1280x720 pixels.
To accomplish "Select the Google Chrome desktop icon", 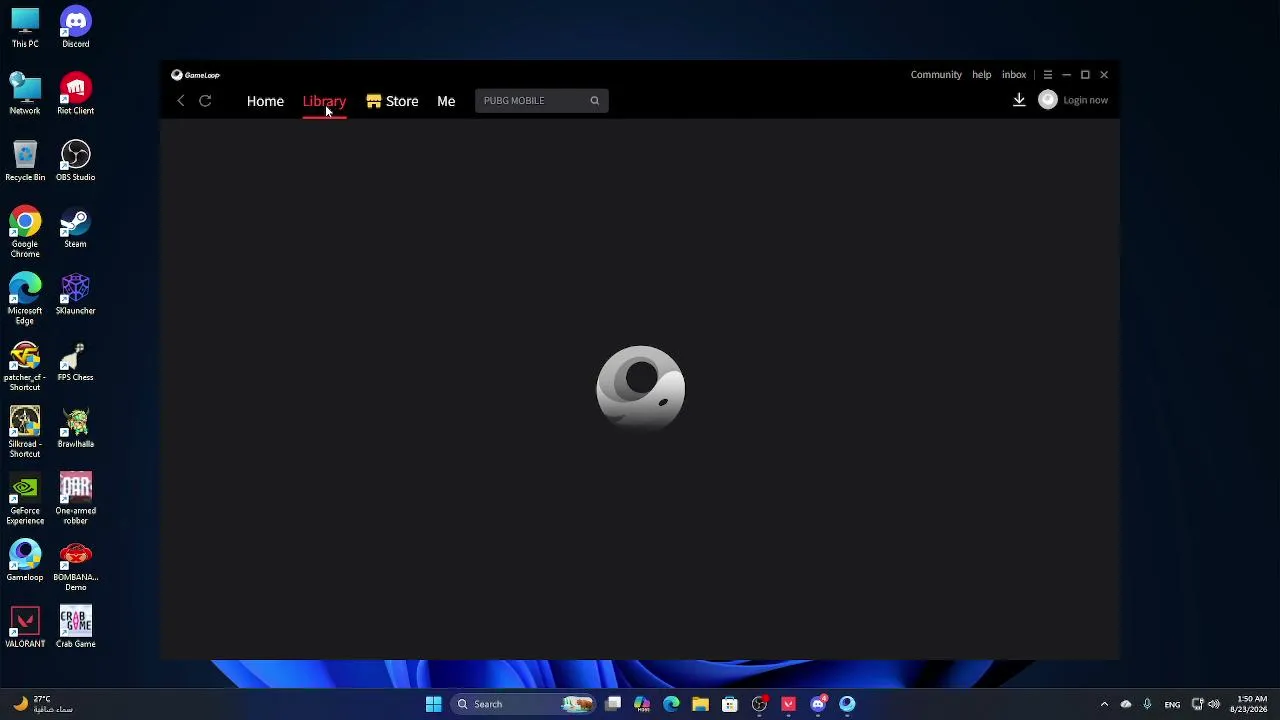I will 25,232.
